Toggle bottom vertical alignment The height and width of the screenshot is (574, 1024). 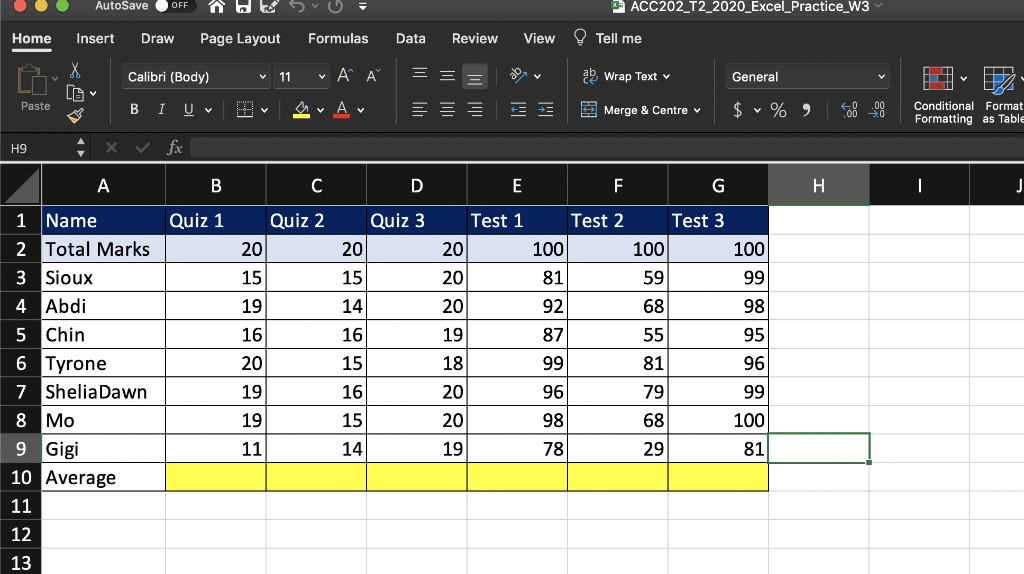(475, 77)
